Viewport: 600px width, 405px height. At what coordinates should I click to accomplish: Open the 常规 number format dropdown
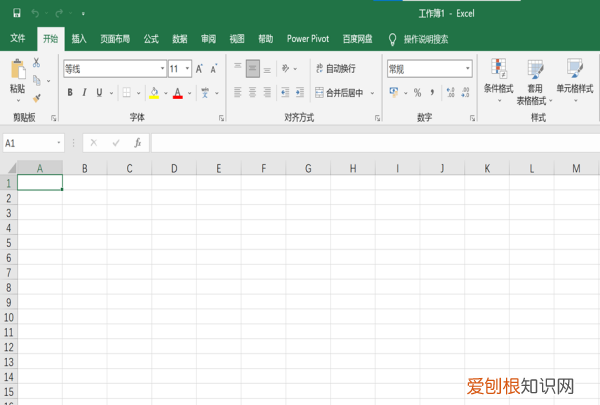coord(468,69)
